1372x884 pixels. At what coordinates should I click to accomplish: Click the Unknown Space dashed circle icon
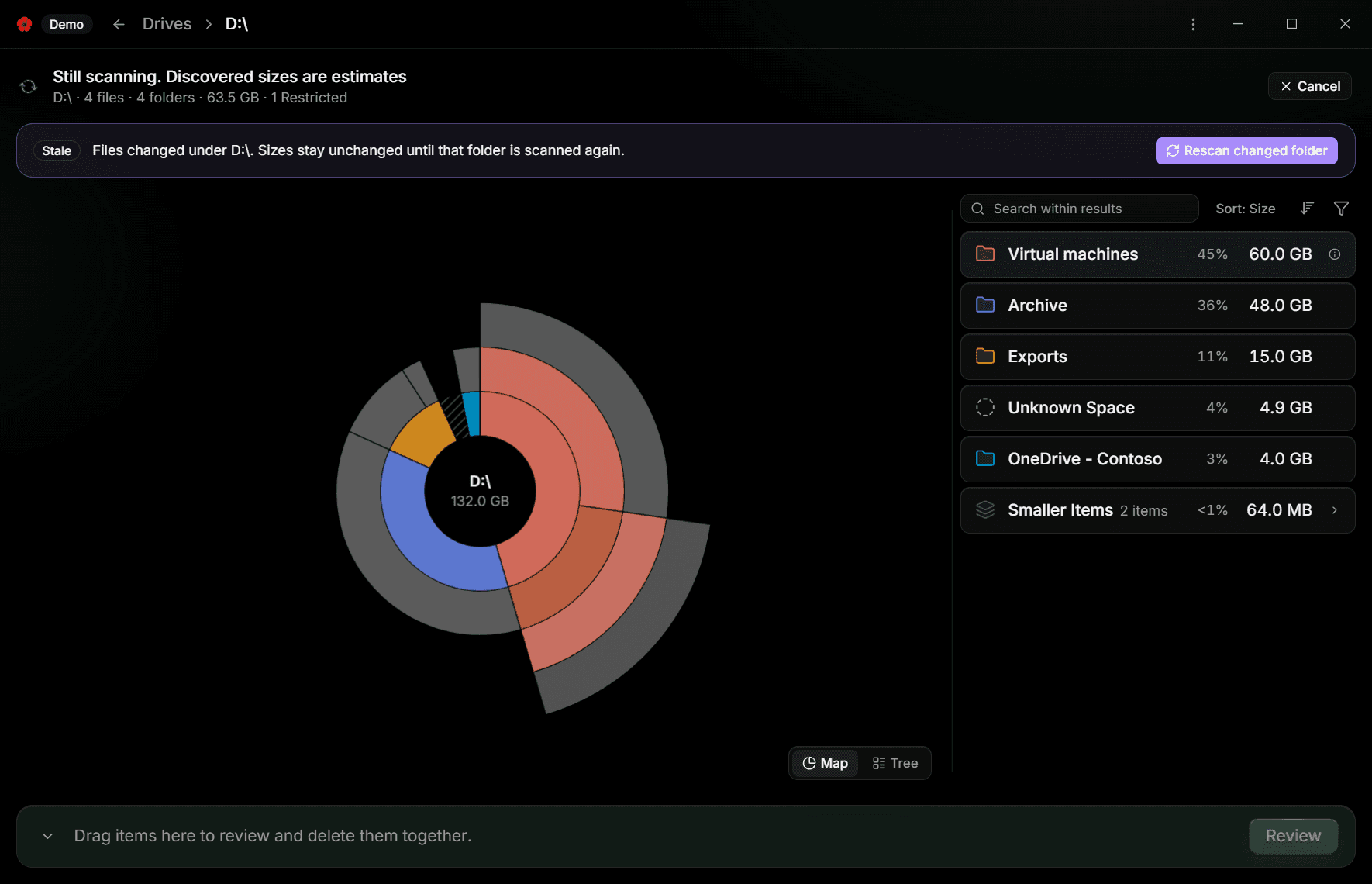click(985, 407)
